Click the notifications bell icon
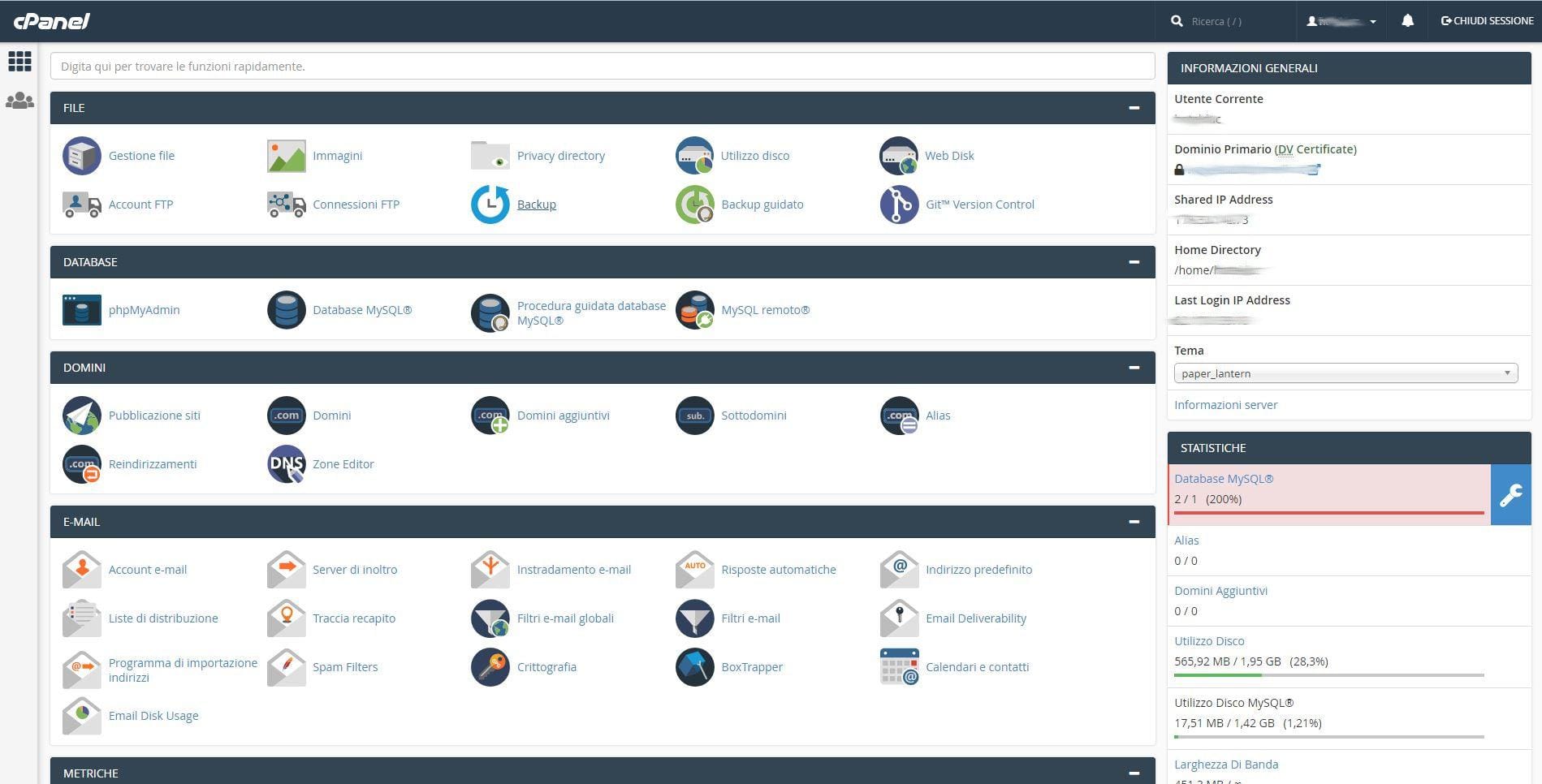This screenshot has height=784, width=1542. (1408, 21)
